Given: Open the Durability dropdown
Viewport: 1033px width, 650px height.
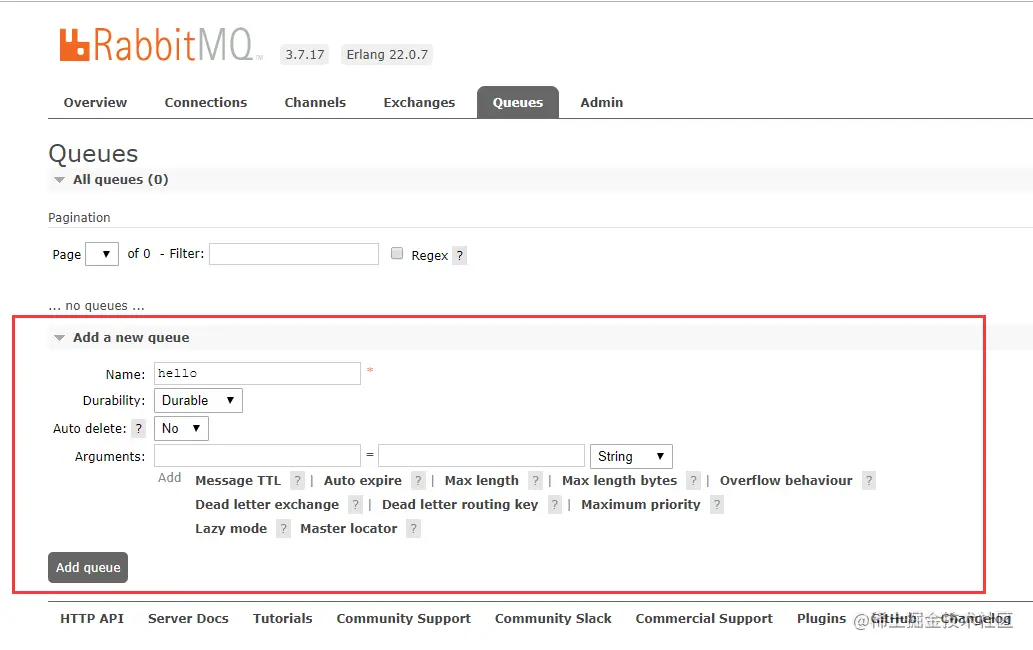Looking at the screenshot, I should click(x=198, y=400).
